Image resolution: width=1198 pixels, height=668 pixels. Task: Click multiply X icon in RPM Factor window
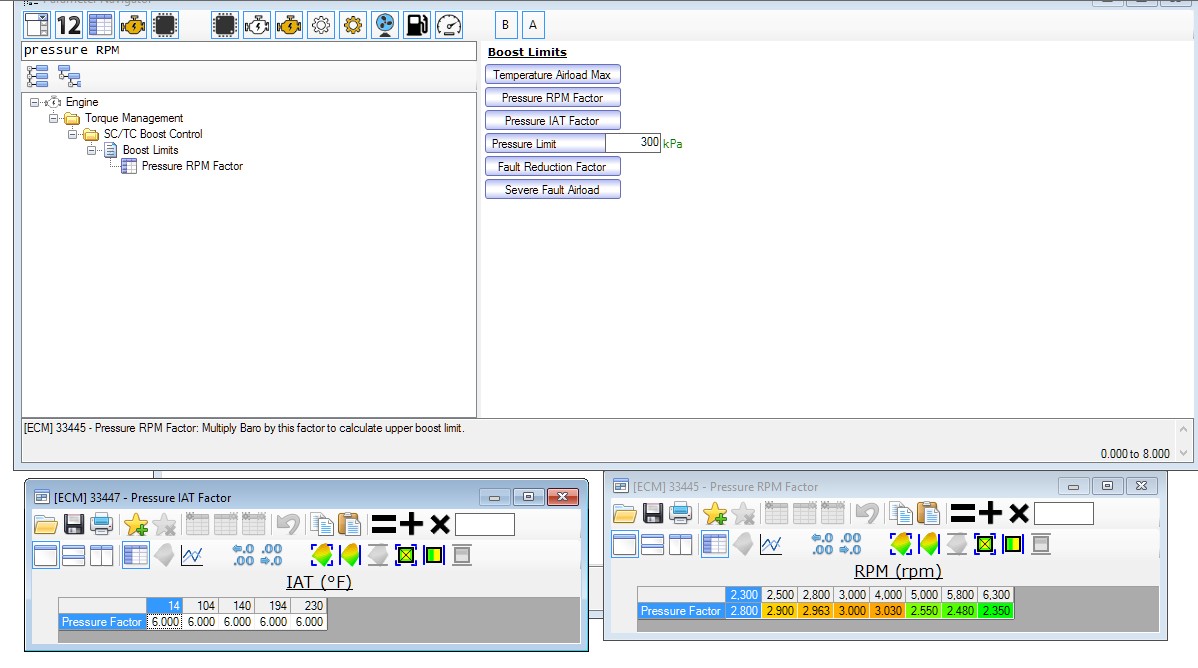1018,514
